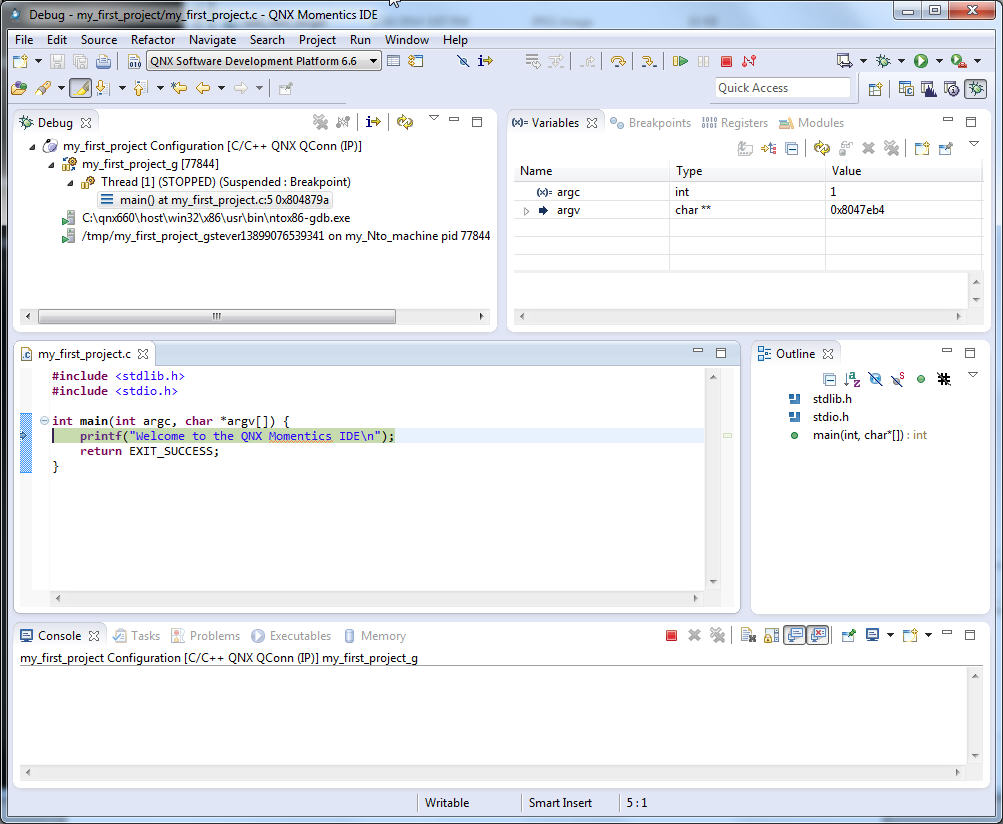Viewport: 1003px width, 824px height.
Task: Collapse main function fold marker in editor
Action: coord(43,421)
